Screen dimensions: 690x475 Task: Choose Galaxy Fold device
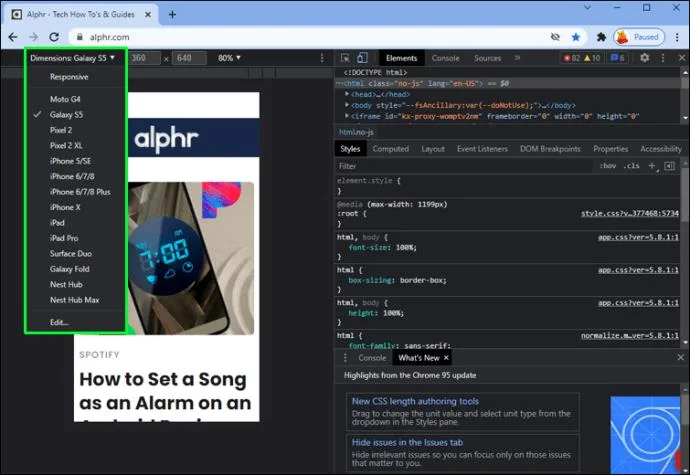pos(70,269)
